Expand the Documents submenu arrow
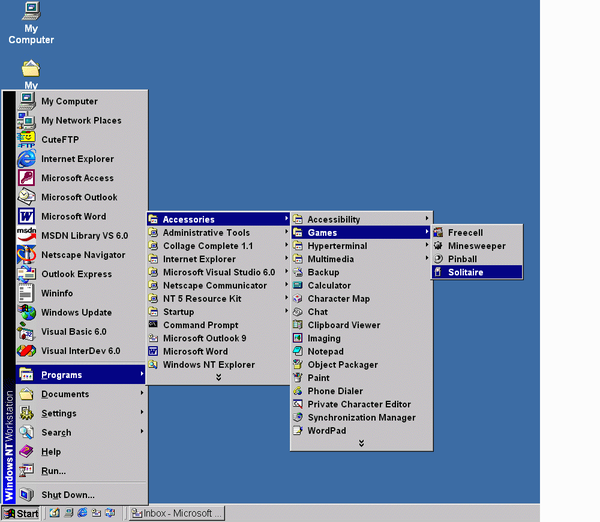 tap(142, 394)
